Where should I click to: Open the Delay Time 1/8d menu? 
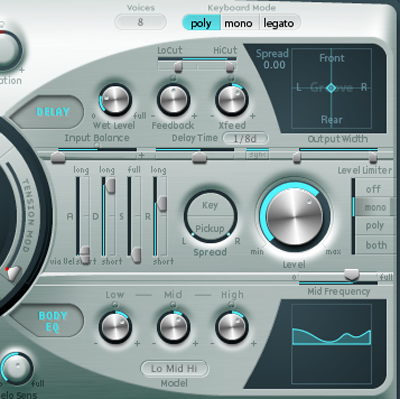(x=245, y=138)
